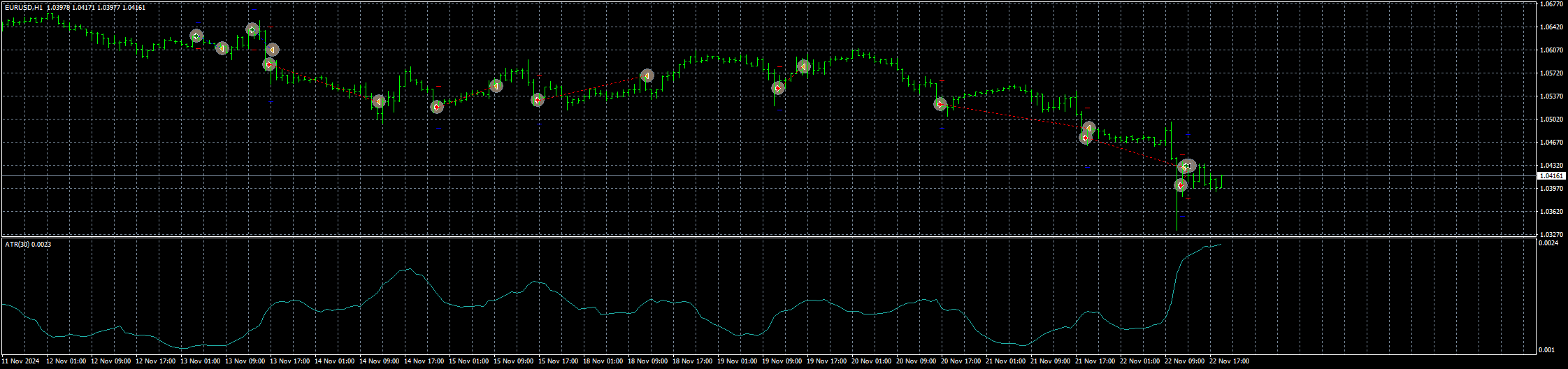
Task: Click the red sell marker at 15 Nov 17:00
Action: click(537, 100)
